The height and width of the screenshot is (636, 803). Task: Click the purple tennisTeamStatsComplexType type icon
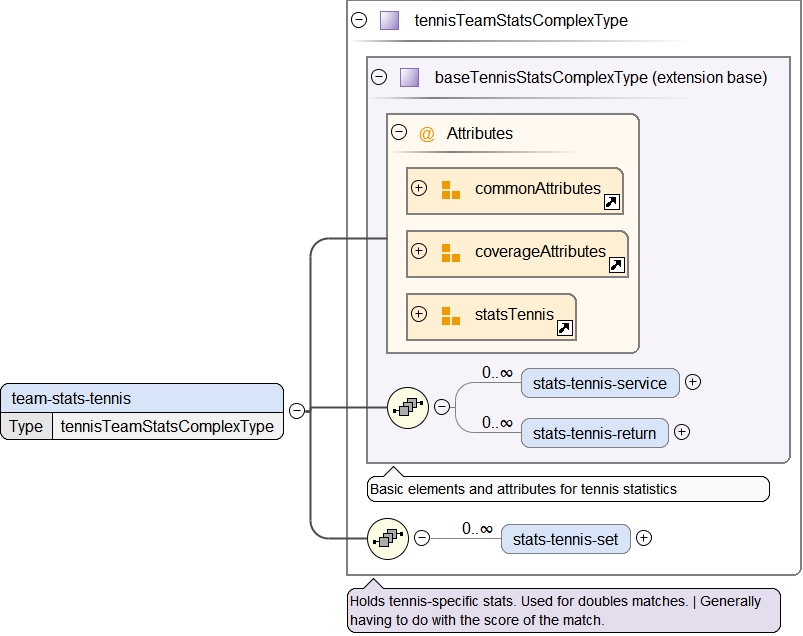point(389,20)
